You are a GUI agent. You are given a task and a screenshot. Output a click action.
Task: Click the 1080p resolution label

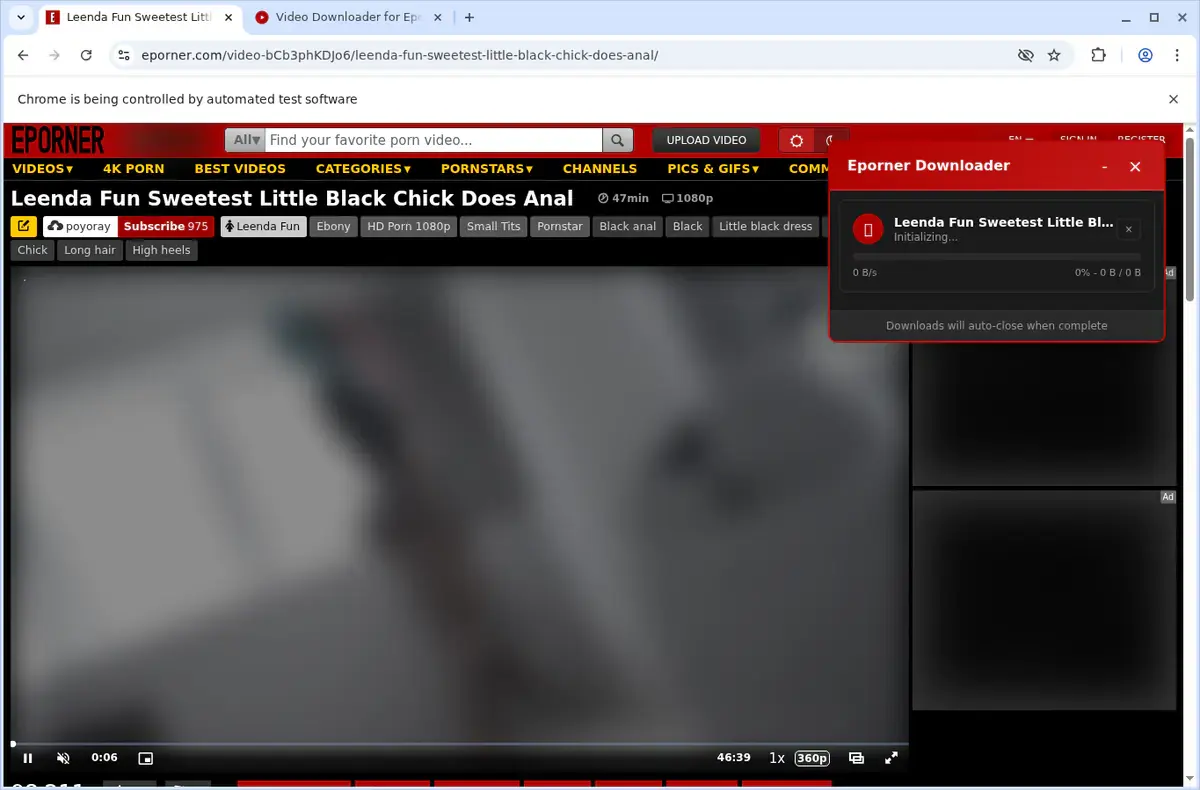coord(688,199)
